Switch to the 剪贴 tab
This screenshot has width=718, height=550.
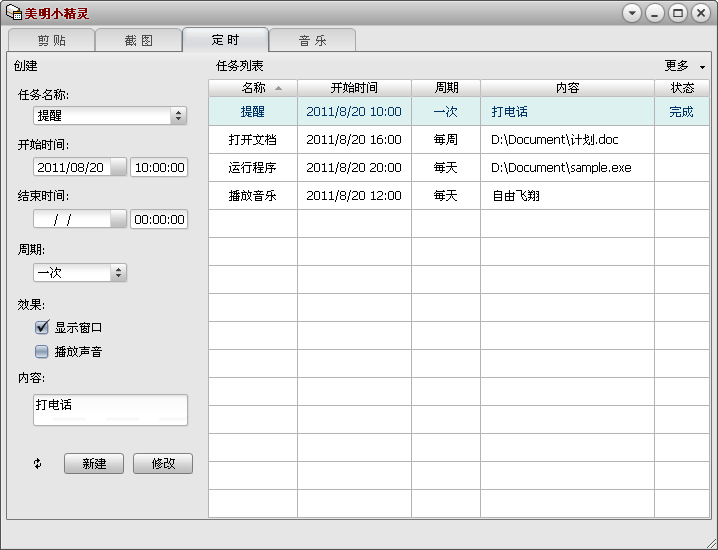(x=51, y=40)
